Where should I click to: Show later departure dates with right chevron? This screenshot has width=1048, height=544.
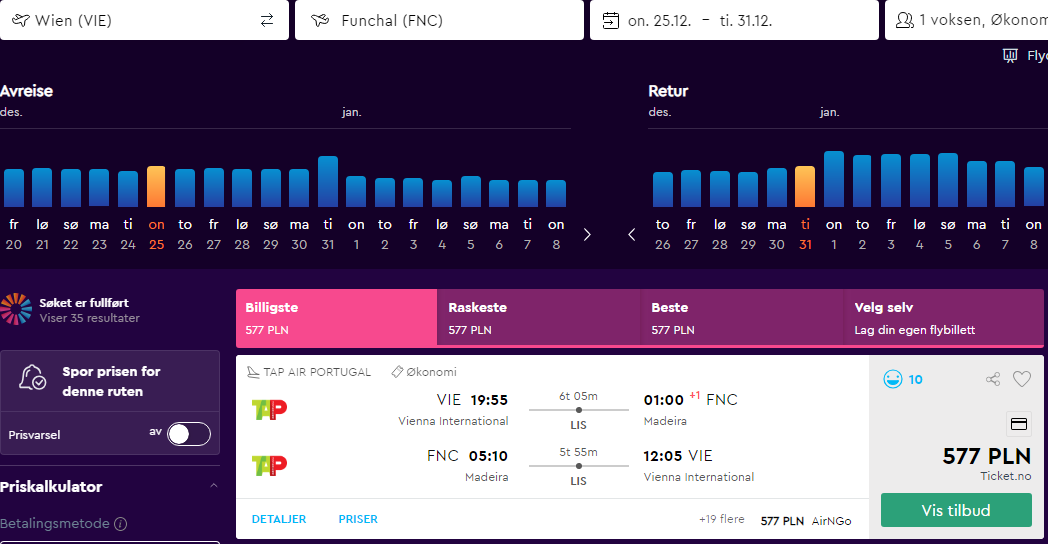coord(587,235)
